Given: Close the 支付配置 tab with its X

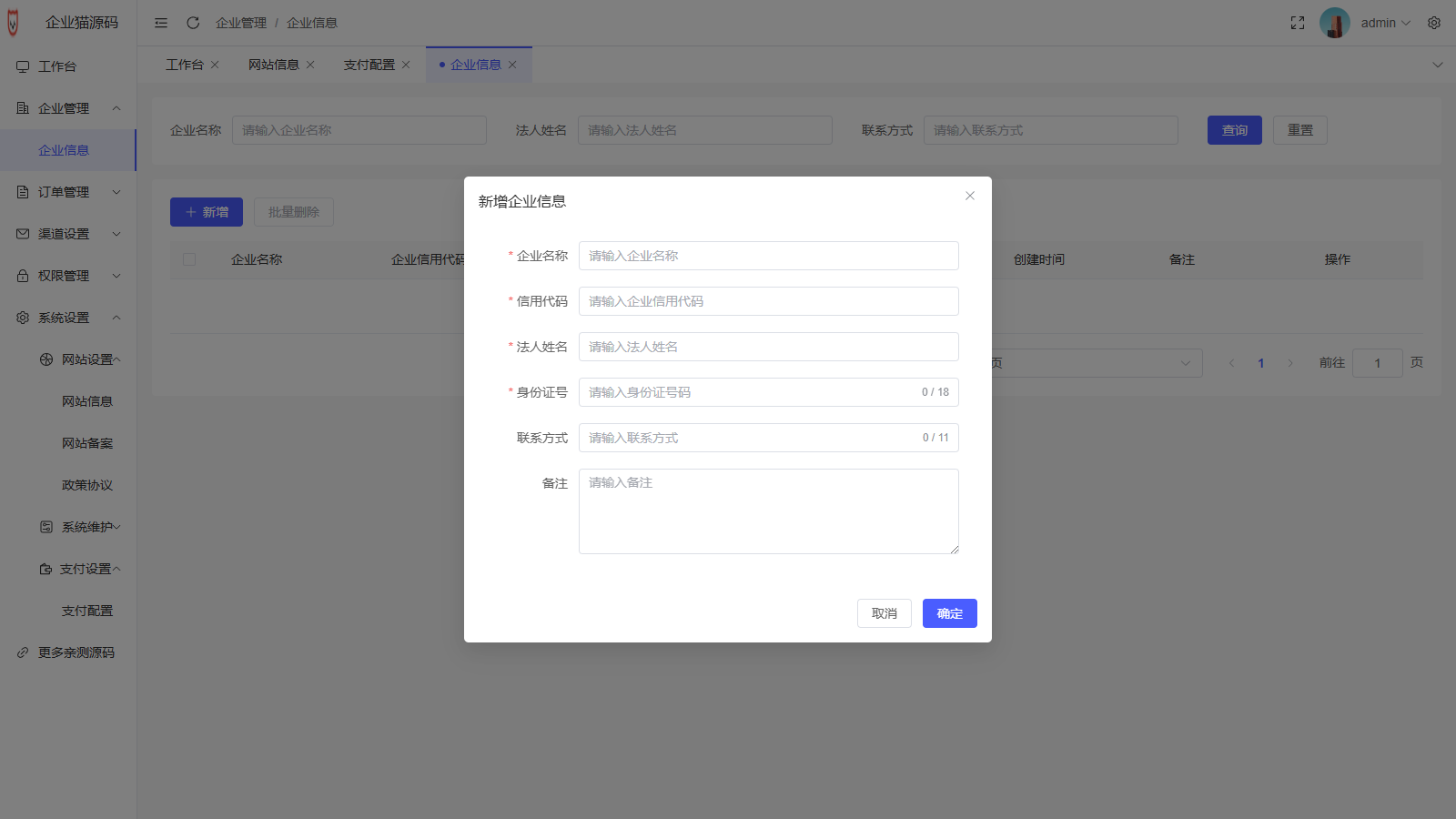Looking at the screenshot, I should [406, 65].
